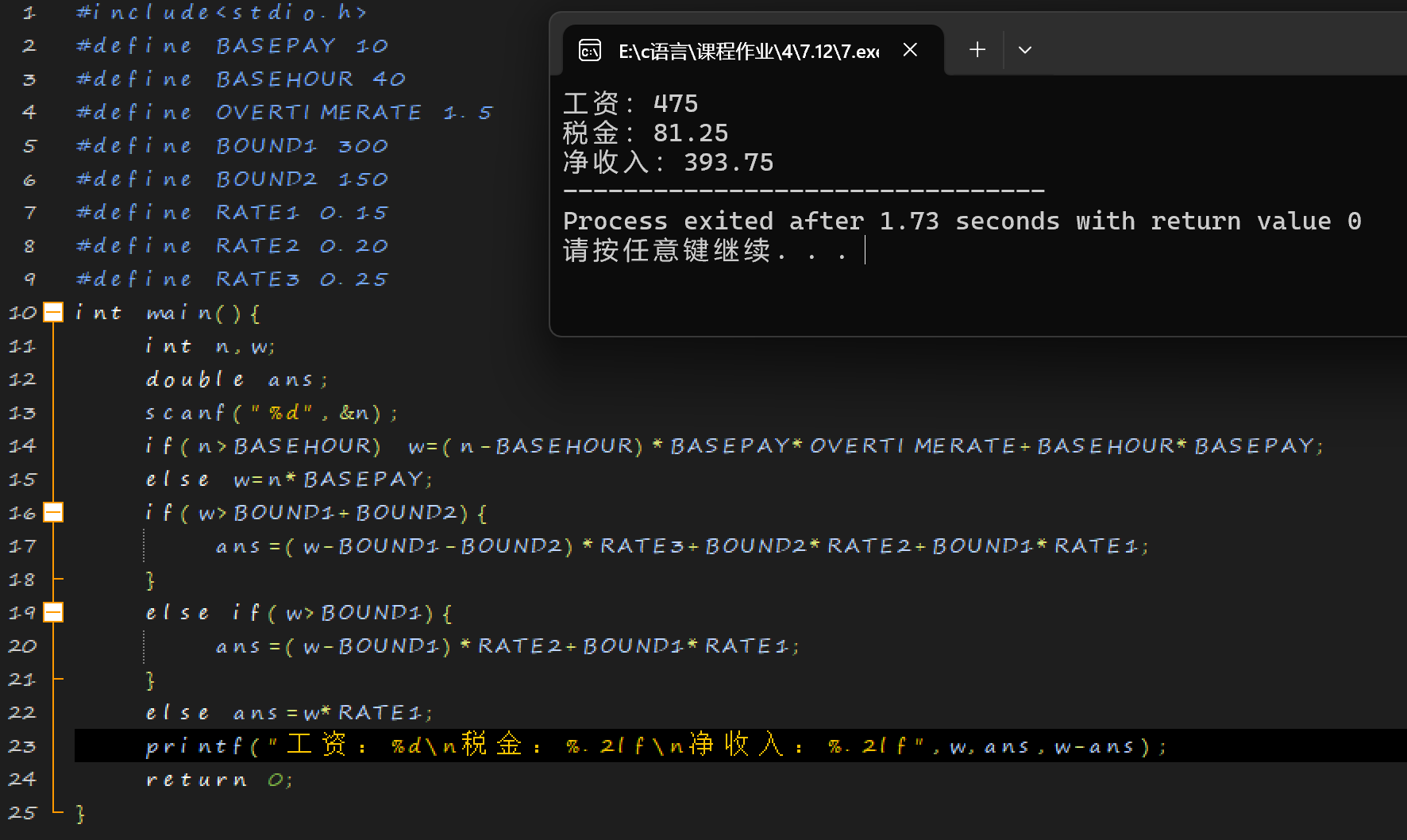Click the 'if(w>BOUND1+BOUND2){' line
1407x840 pixels.
pyautogui.click(x=316, y=513)
